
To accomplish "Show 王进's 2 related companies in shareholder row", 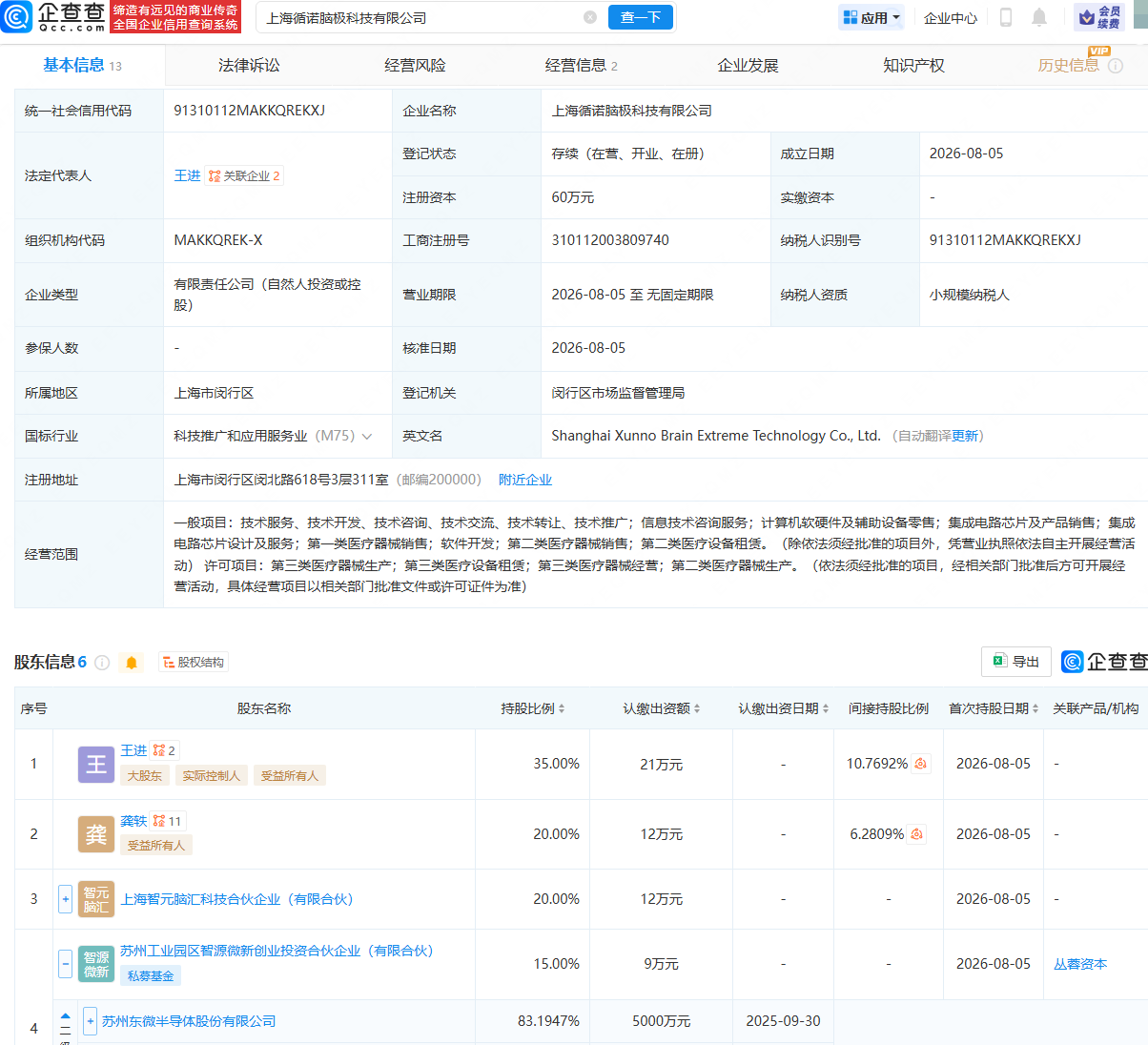I will [x=164, y=750].
